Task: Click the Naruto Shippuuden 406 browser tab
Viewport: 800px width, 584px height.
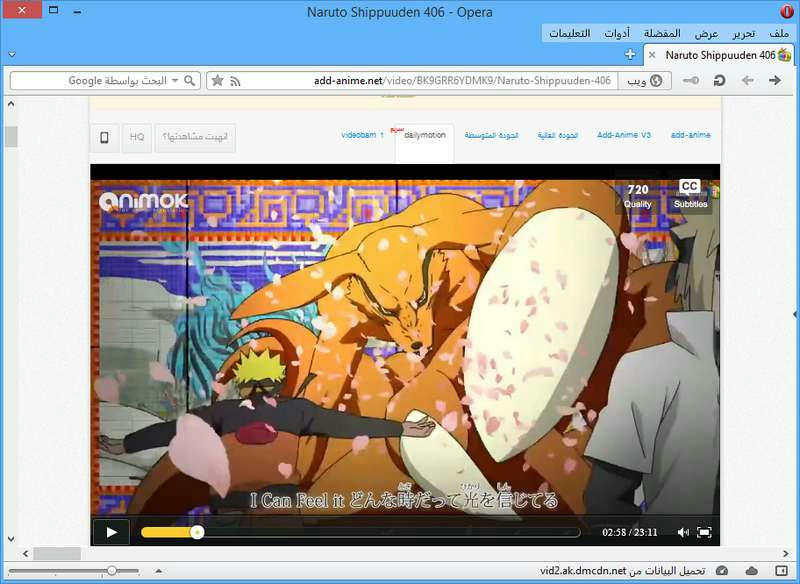Action: click(x=719, y=55)
